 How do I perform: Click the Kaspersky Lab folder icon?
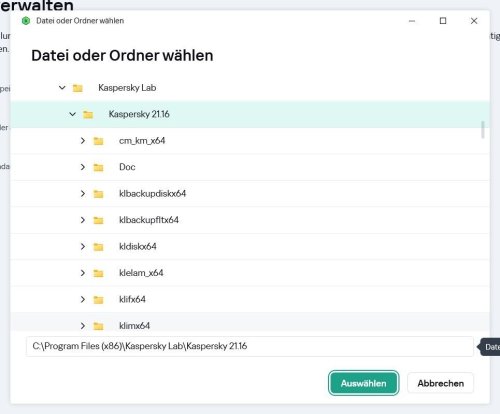pyautogui.click(x=78, y=88)
